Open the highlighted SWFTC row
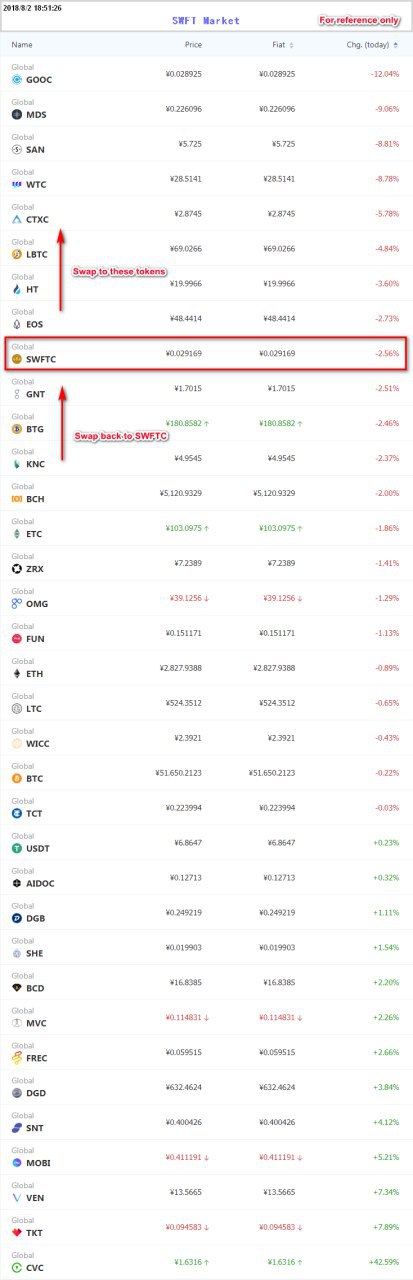The image size is (413, 1280). pyautogui.click(x=206, y=353)
